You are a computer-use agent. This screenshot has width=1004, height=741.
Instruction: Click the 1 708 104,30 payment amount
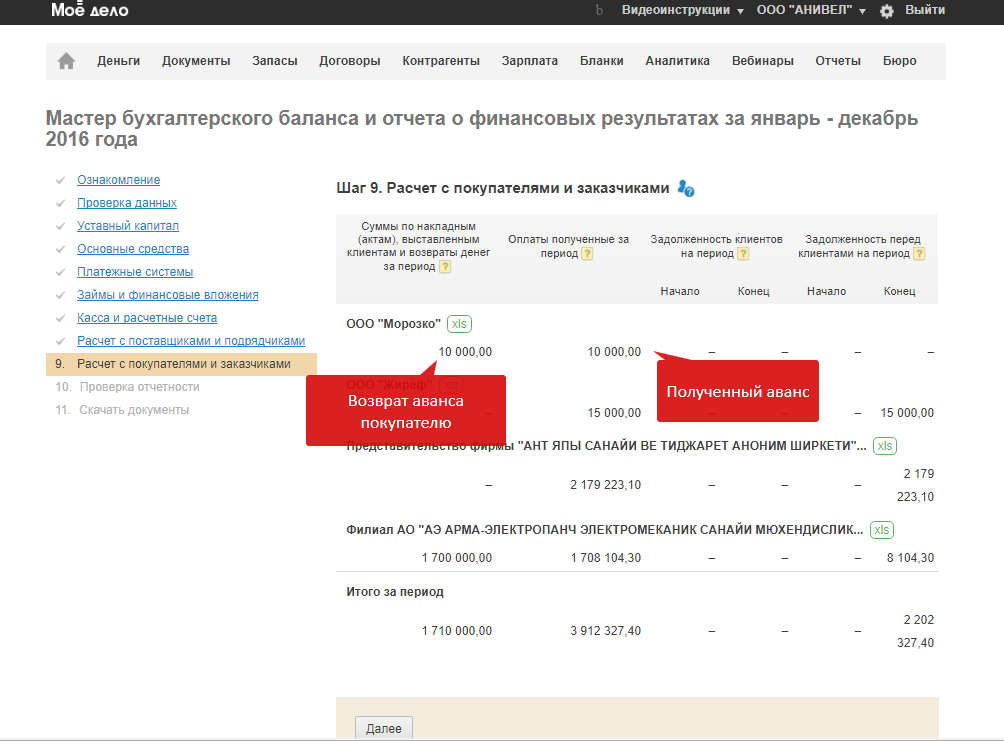coord(605,558)
